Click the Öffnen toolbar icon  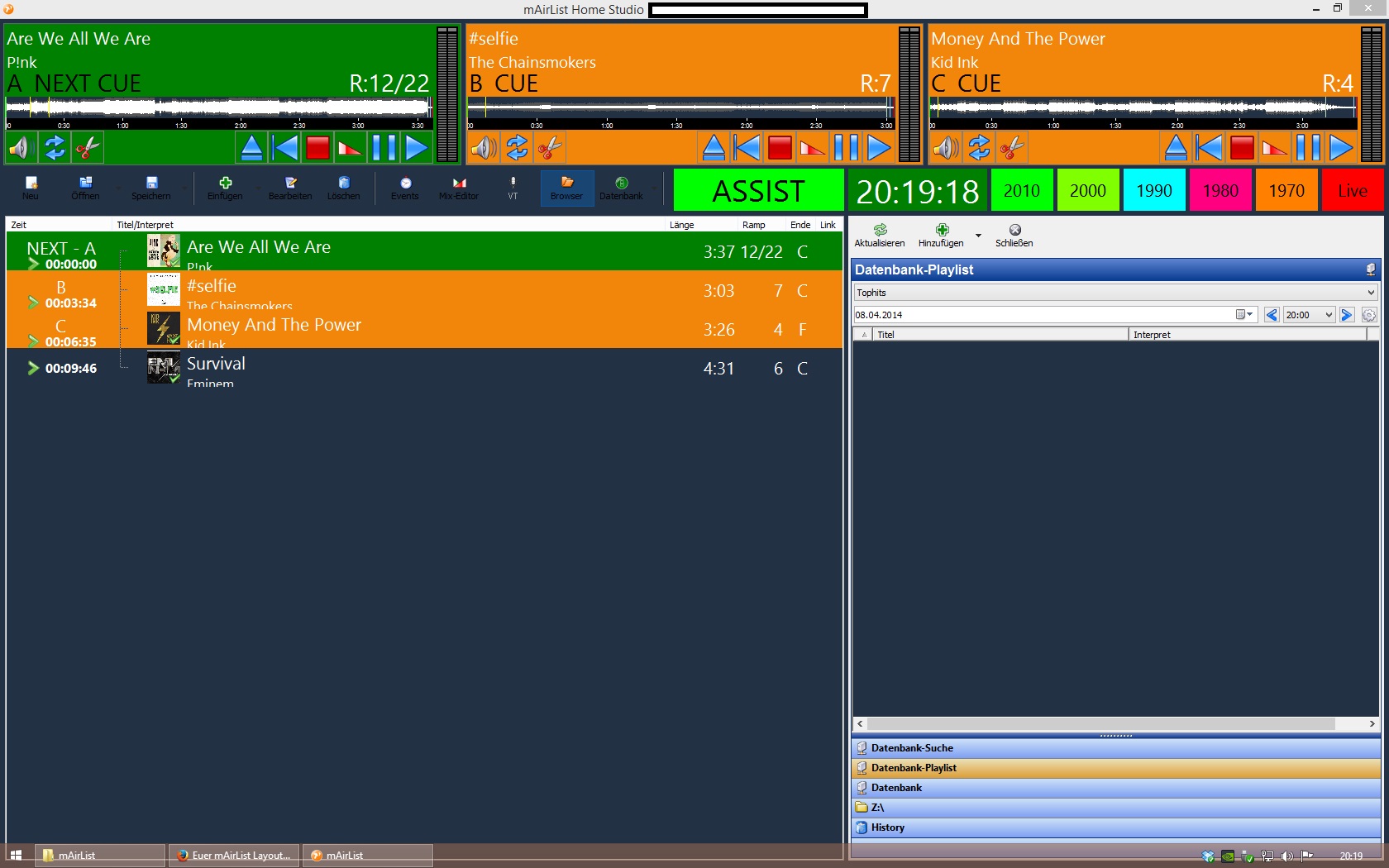point(85,188)
